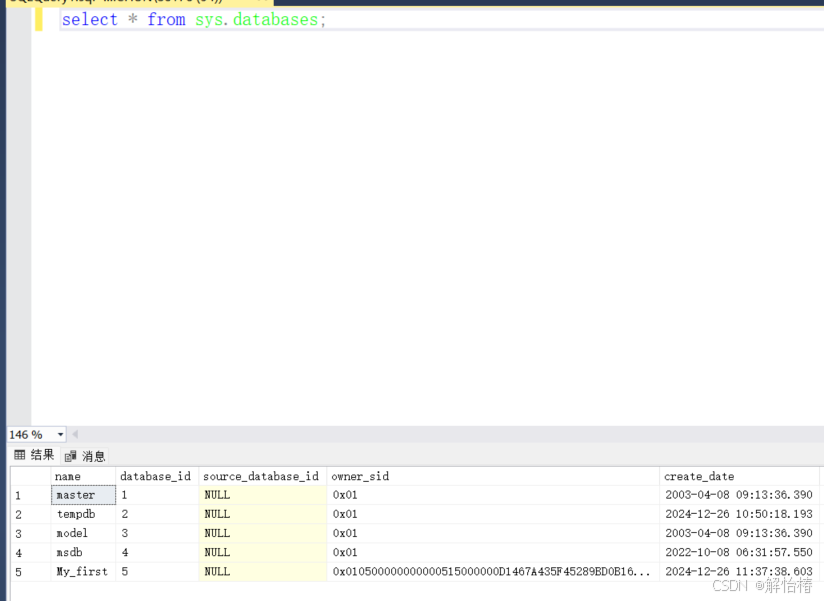Image resolution: width=824 pixels, height=601 pixels.
Task: Select the 'owner_sid' column header
Action: tap(493, 476)
